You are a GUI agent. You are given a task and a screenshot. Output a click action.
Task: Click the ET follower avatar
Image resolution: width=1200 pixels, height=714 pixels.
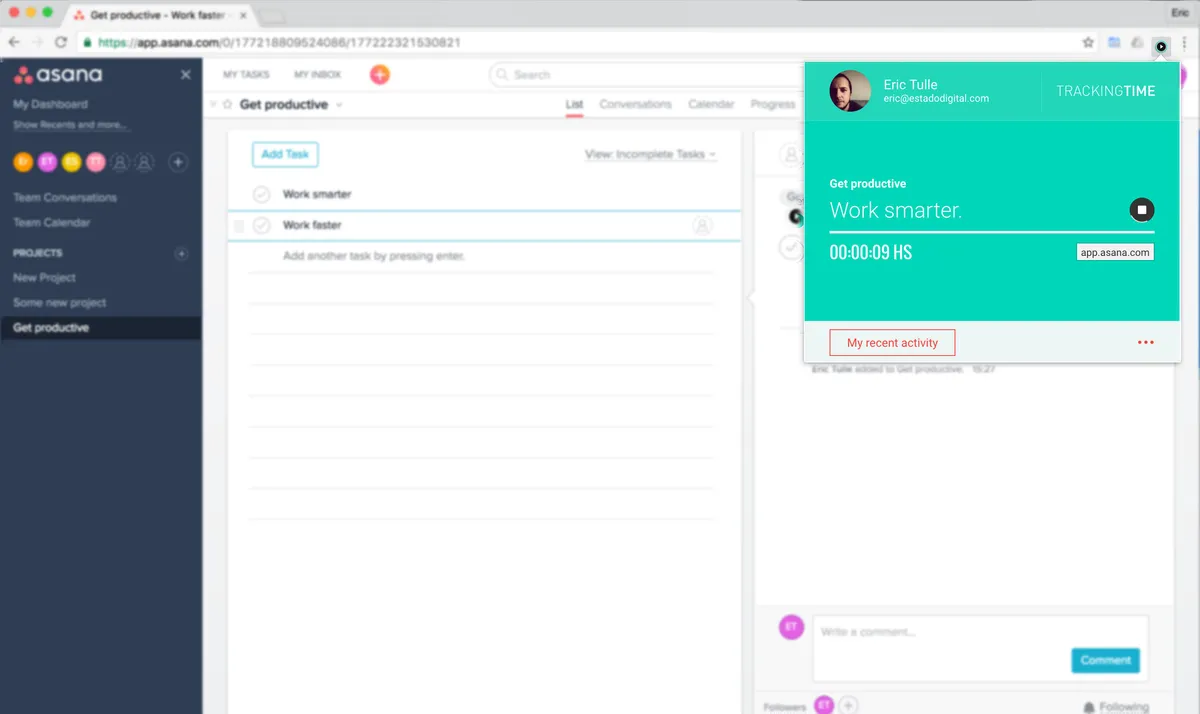click(824, 705)
